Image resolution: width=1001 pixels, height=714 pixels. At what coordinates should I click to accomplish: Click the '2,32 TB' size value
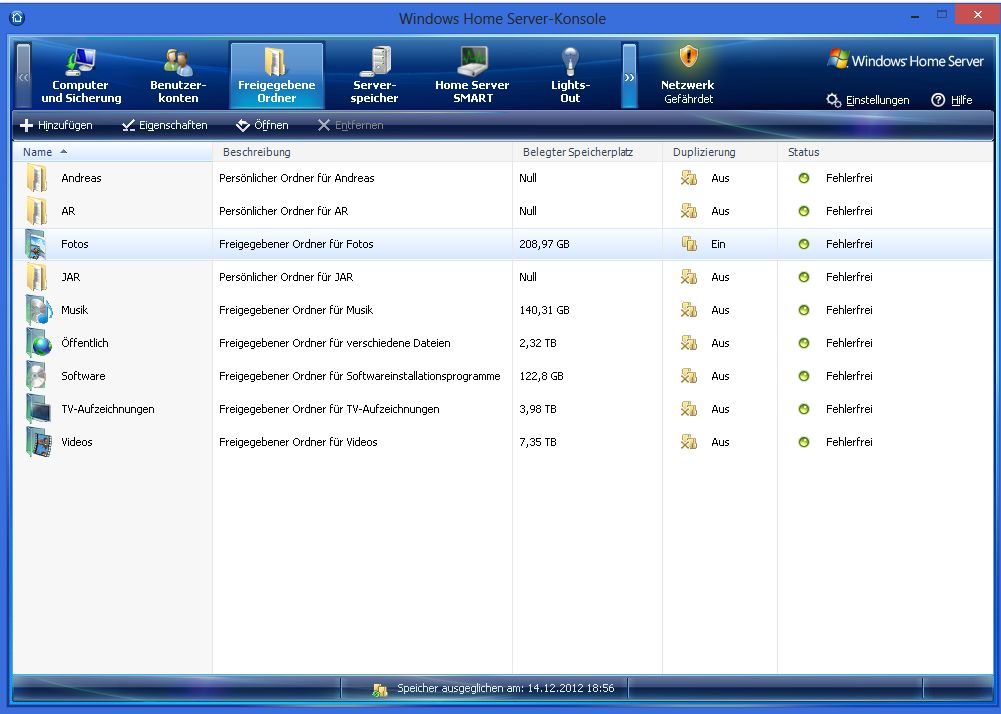tap(538, 343)
